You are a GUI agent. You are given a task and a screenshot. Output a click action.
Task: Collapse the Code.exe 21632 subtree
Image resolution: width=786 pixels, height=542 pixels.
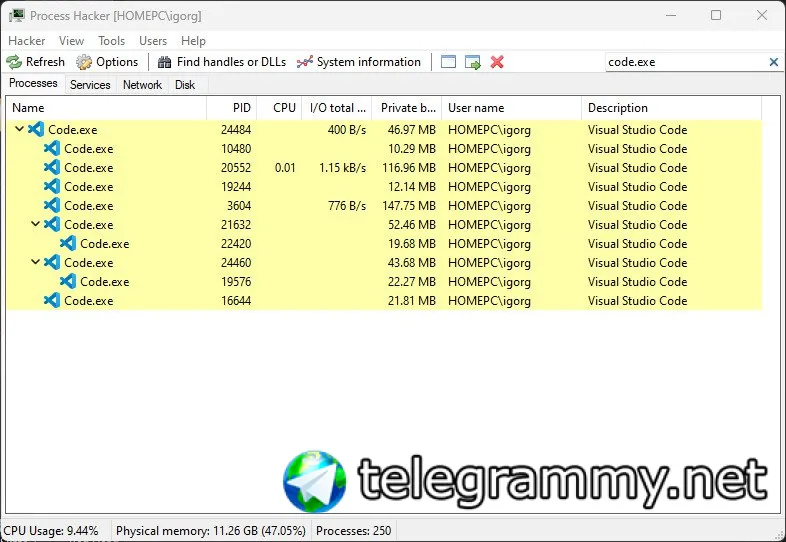(36, 224)
